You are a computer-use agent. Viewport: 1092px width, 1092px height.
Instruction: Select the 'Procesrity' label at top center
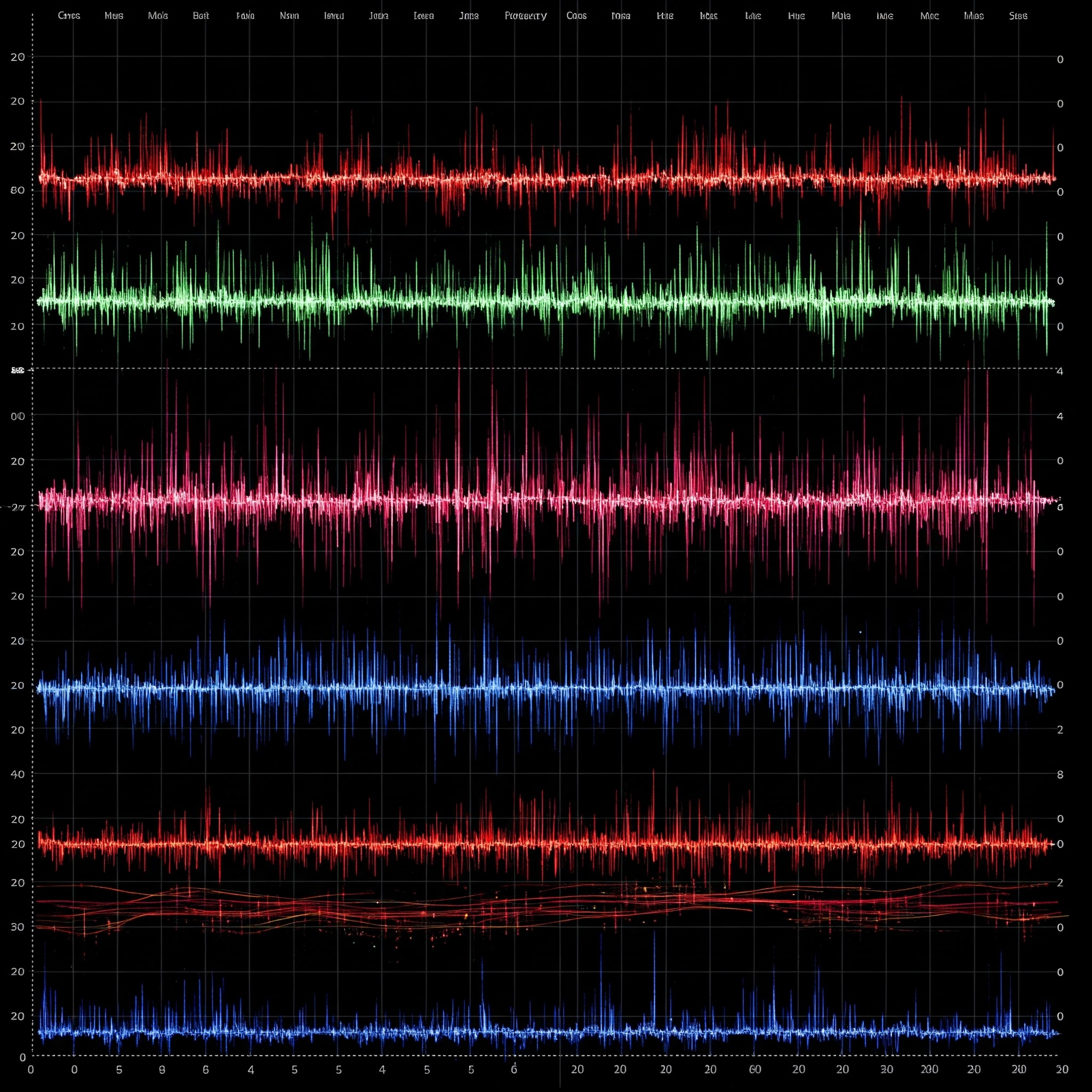point(525,16)
